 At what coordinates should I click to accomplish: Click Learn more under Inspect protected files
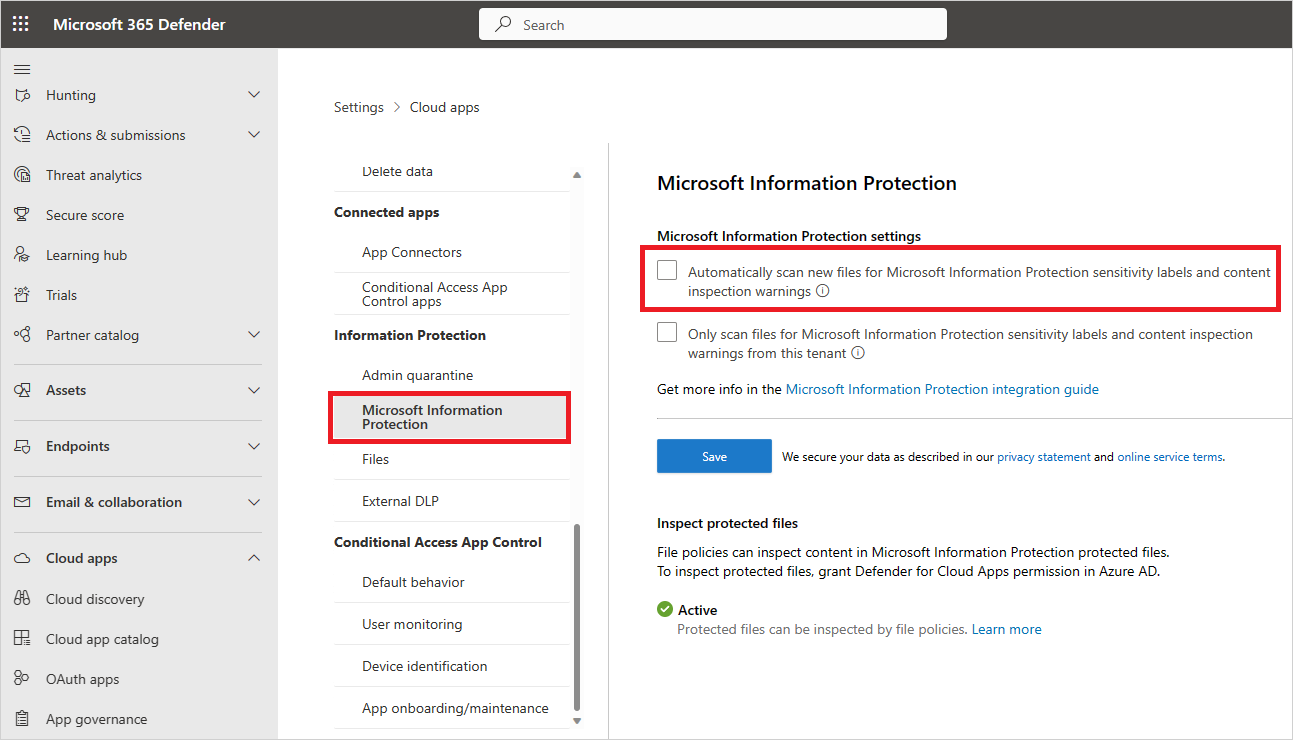(x=1006, y=628)
